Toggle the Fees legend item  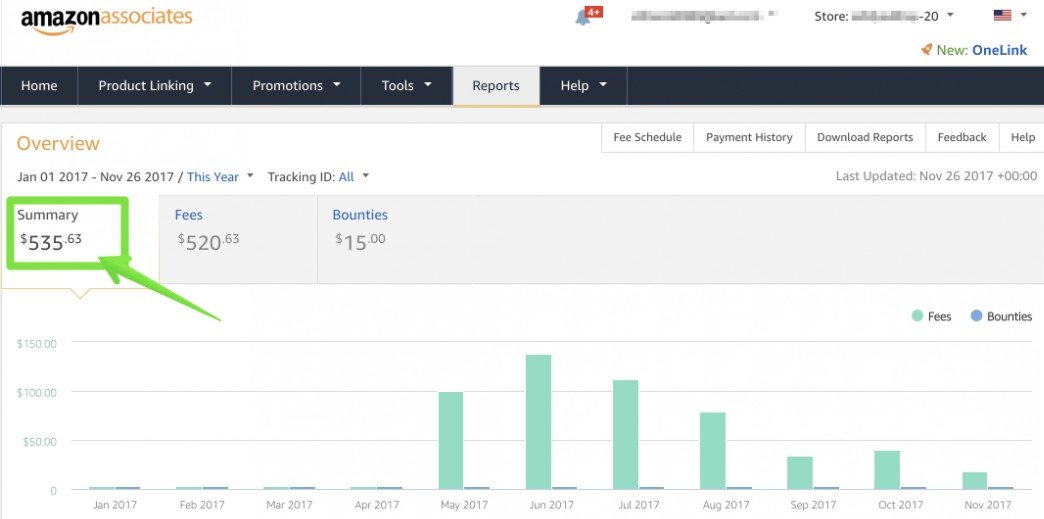coord(931,316)
